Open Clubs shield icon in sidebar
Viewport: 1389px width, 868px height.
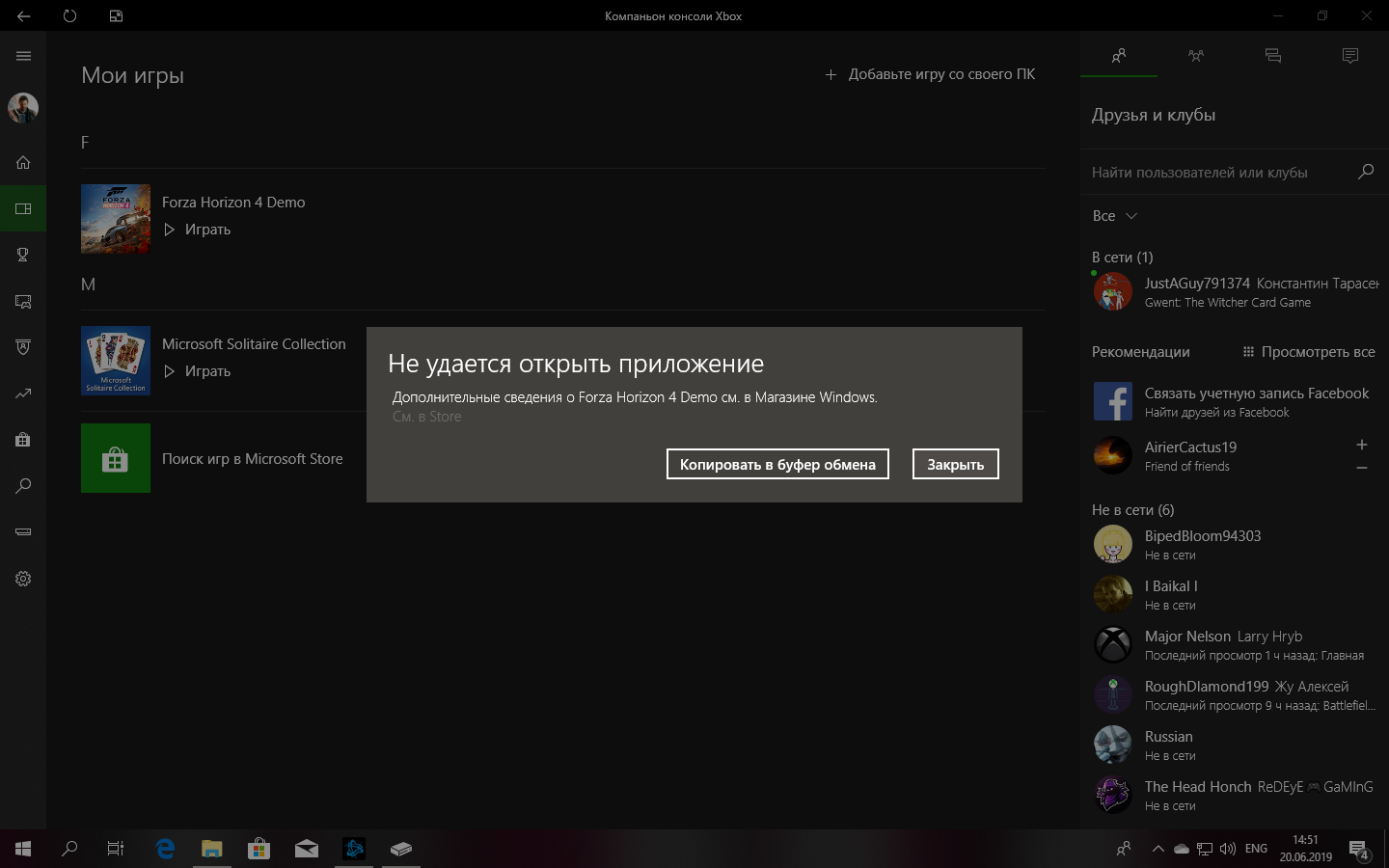23,347
